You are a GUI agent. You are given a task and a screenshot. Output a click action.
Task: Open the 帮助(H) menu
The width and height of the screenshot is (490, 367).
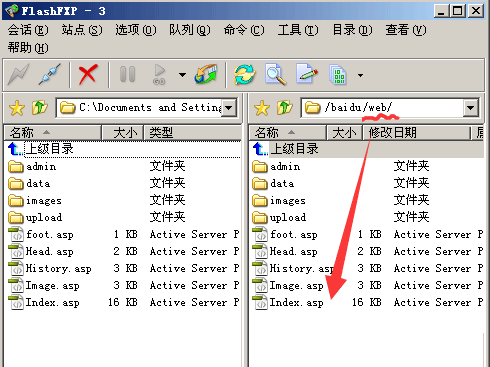[x=28, y=48]
